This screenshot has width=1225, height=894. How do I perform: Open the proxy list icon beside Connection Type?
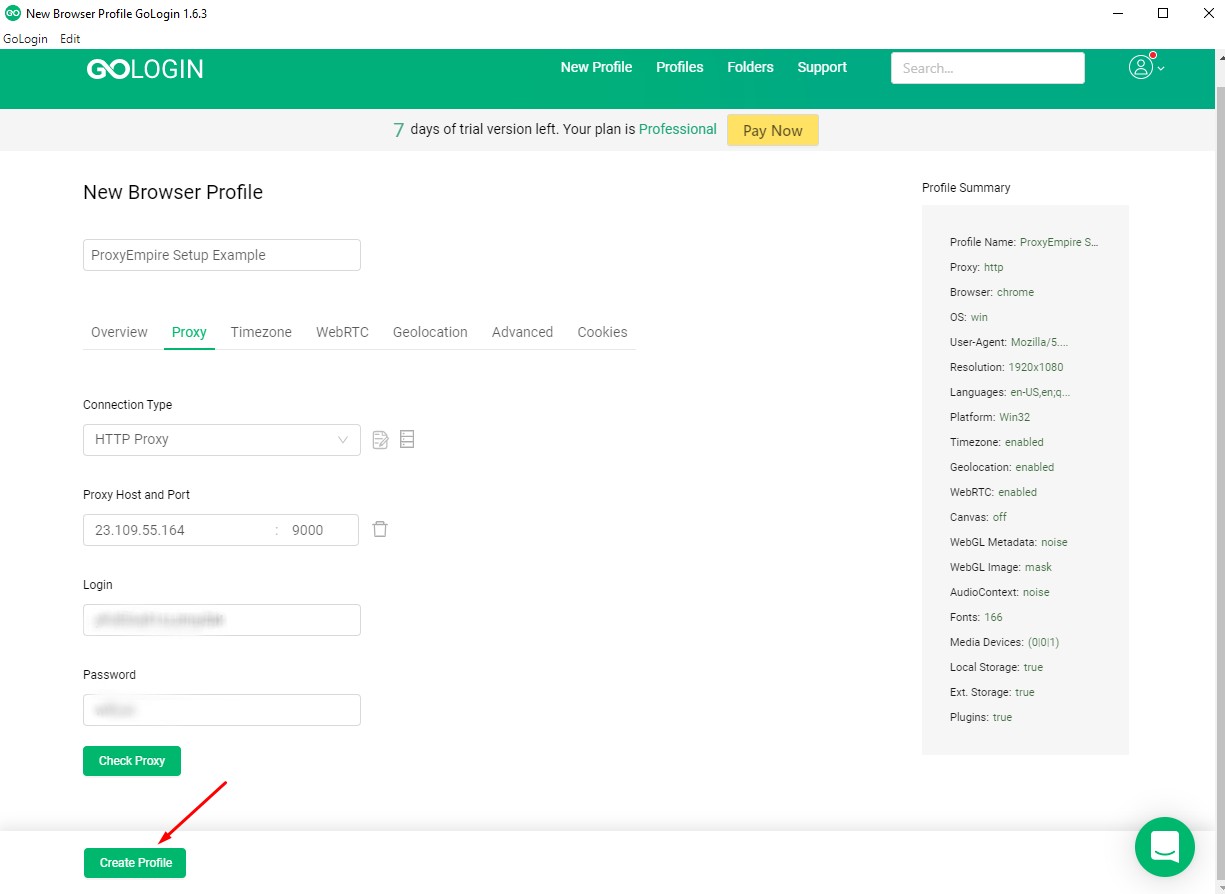point(406,439)
